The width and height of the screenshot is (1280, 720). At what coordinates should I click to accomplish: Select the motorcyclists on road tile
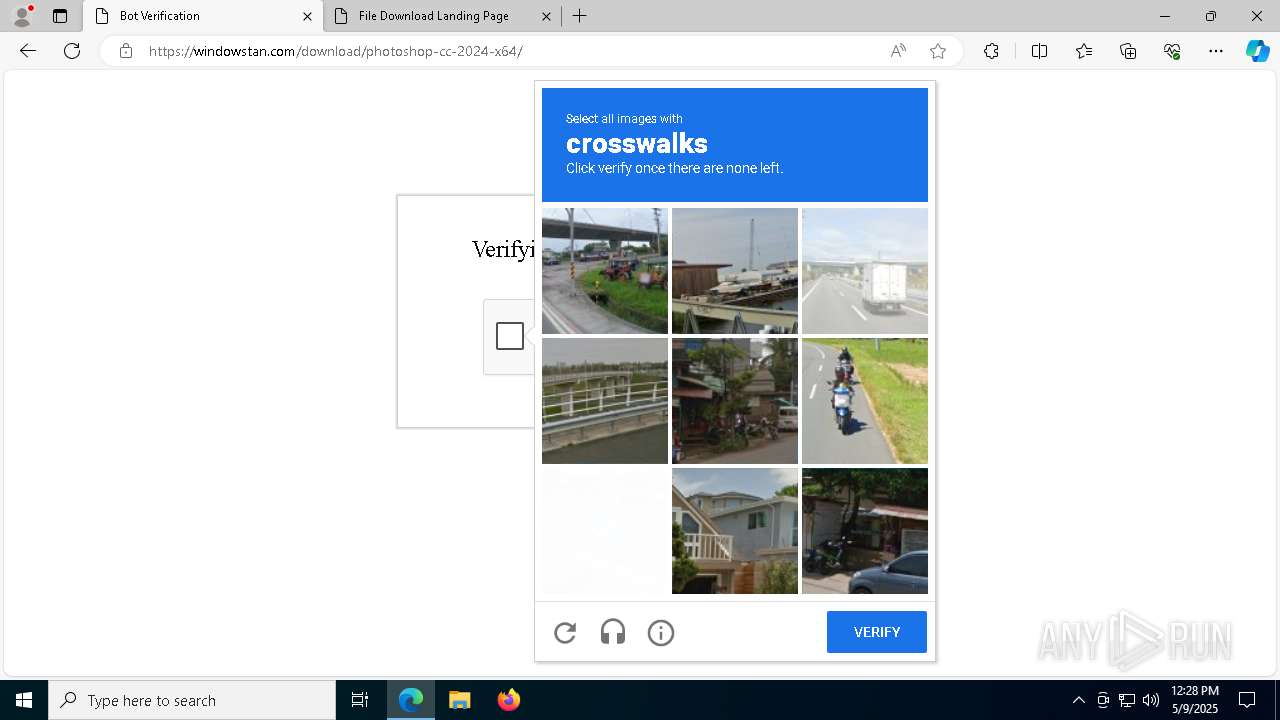[x=865, y=401]
